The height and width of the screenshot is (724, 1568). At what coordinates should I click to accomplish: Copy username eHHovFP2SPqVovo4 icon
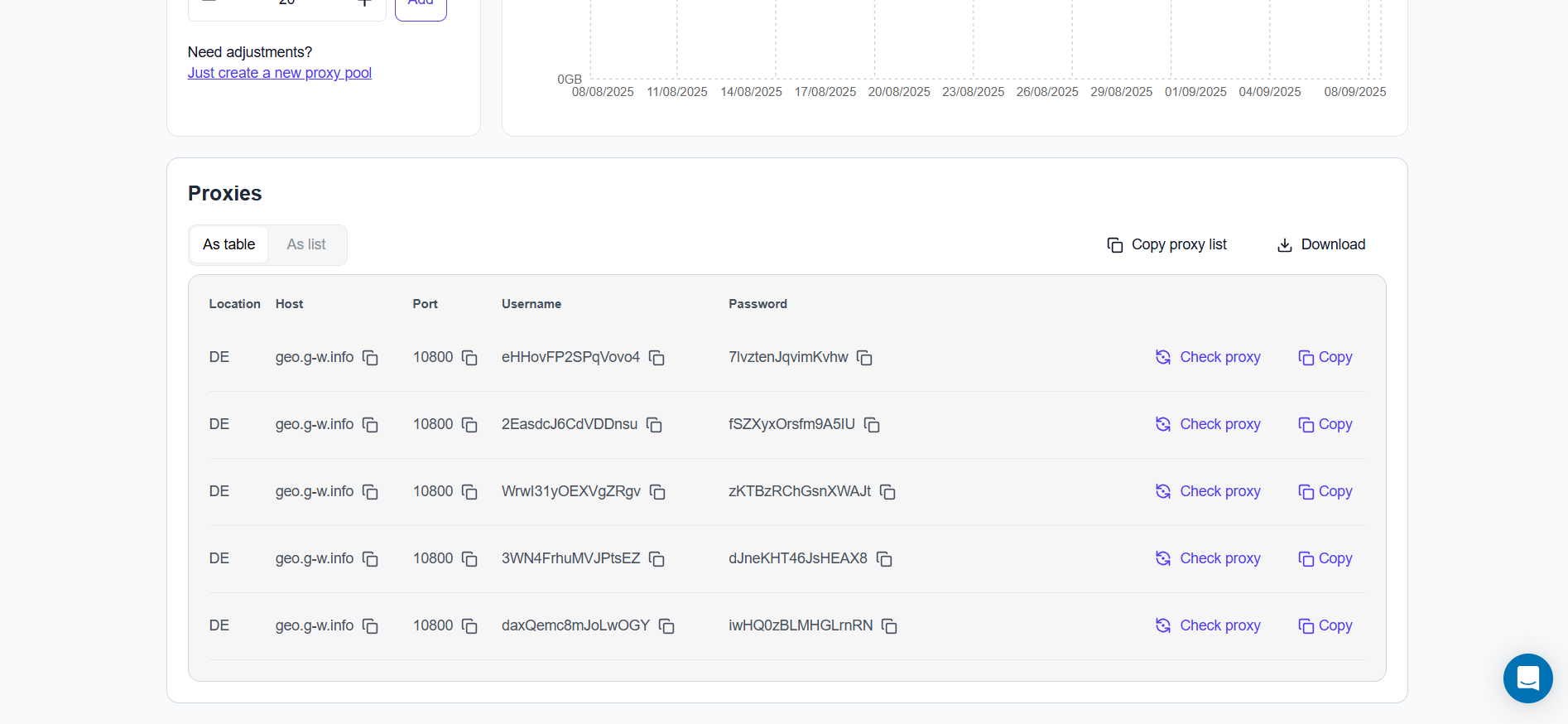657,358
